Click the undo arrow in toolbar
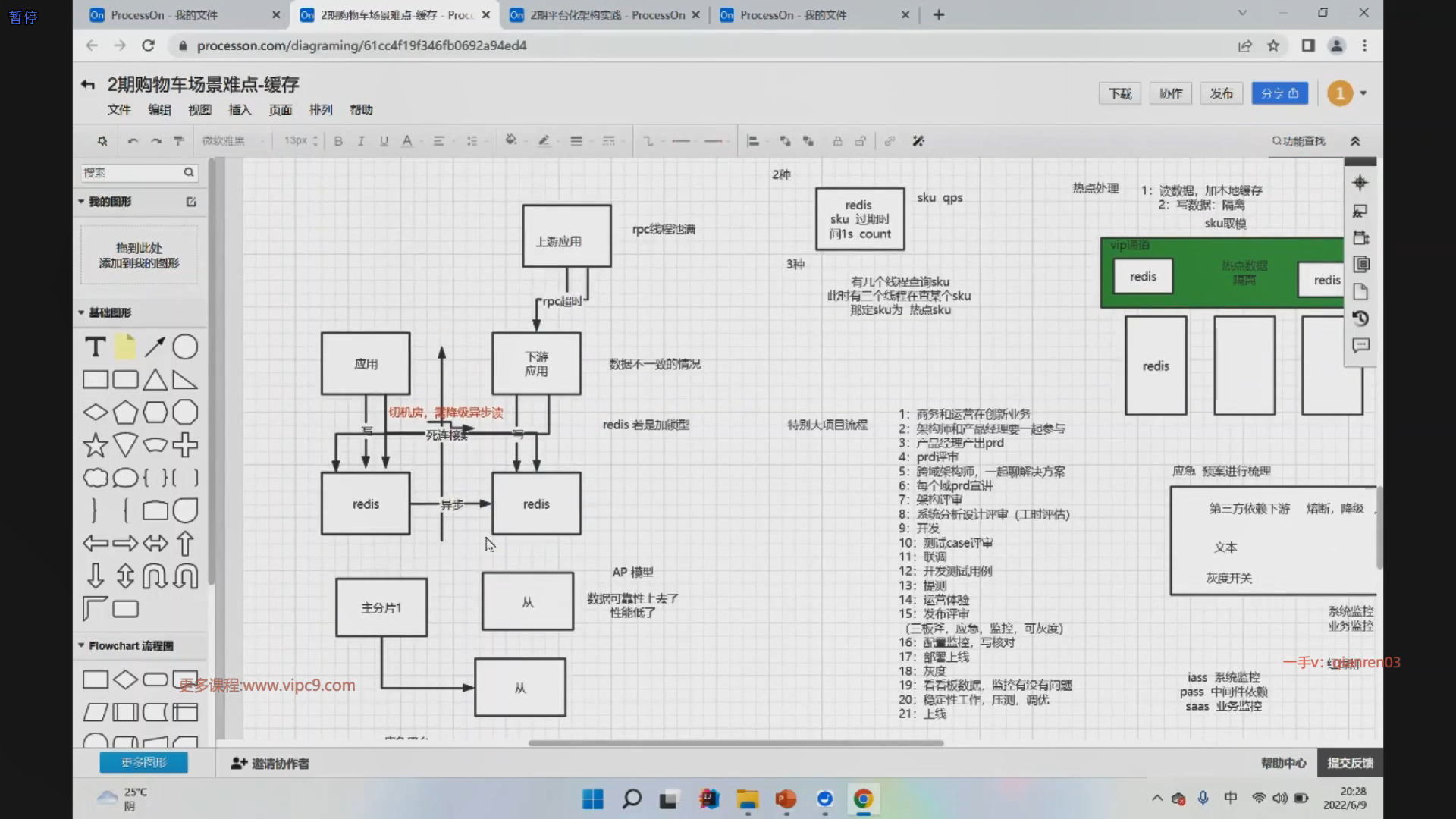 click(x=133, y=141)
